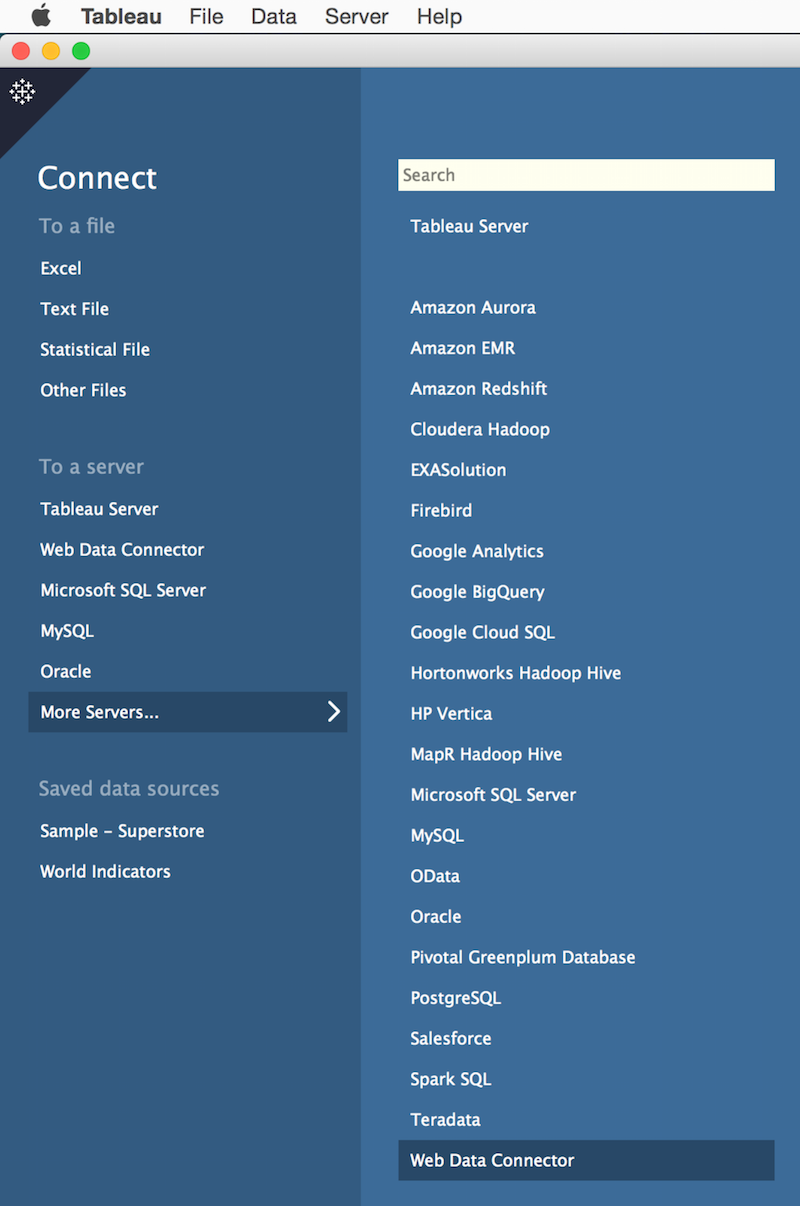Open the File menu
800x1206 pixels.
pos(206,16)
